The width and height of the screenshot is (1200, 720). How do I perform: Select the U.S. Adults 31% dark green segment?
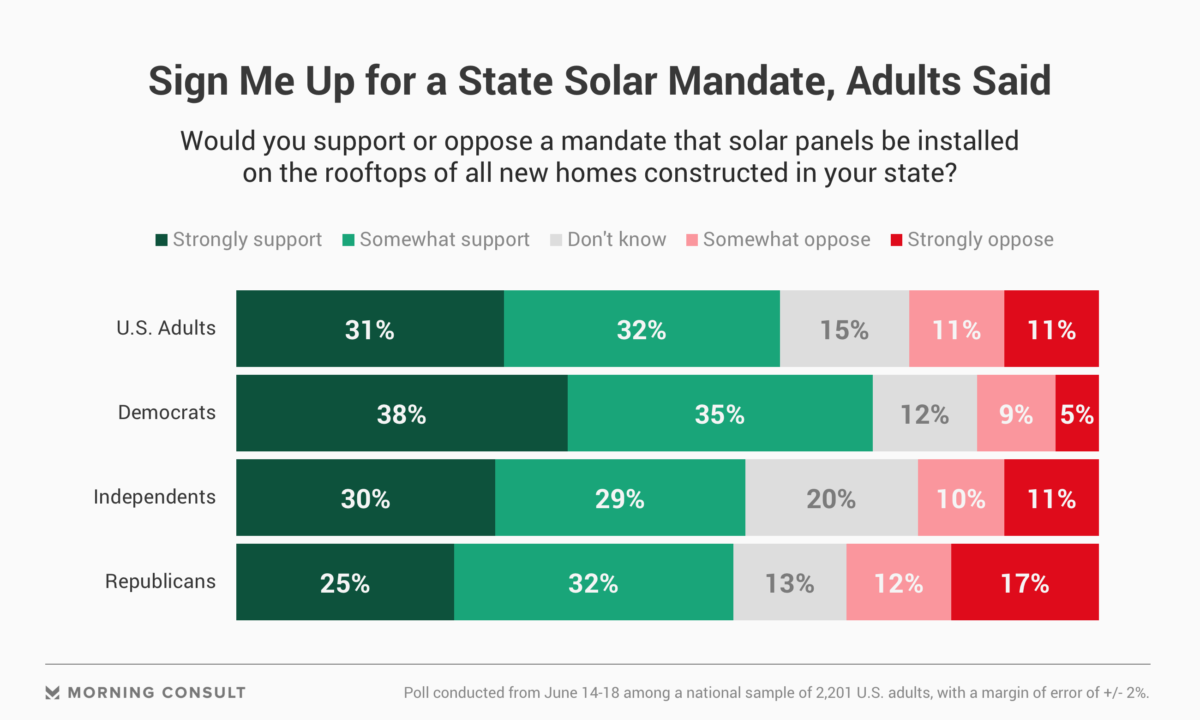pyautogui.click(x=370, y=328)
